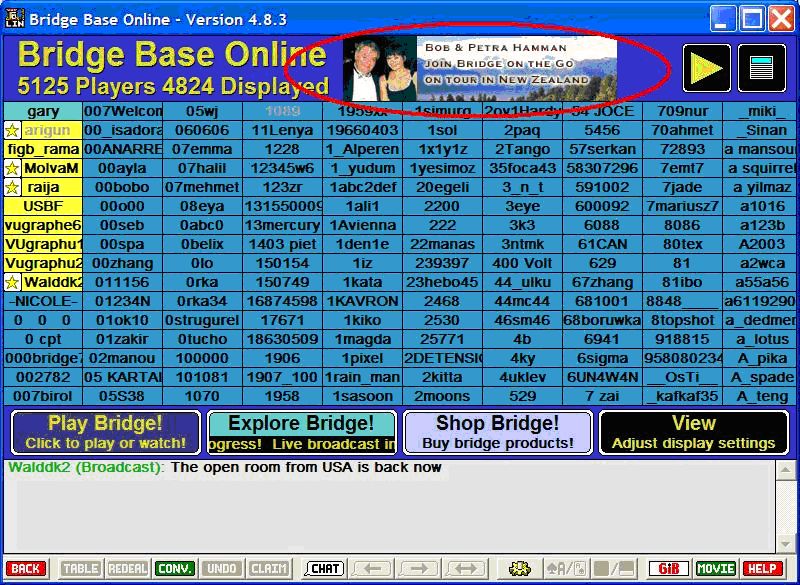Select player 1rain_man
This screenshot has height=585, width=800.
click(x=363, y=377)
